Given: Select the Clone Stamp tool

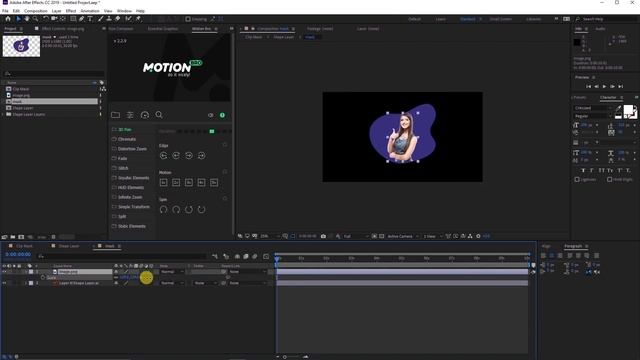Looking at the screenshot, I should [109, 19].
